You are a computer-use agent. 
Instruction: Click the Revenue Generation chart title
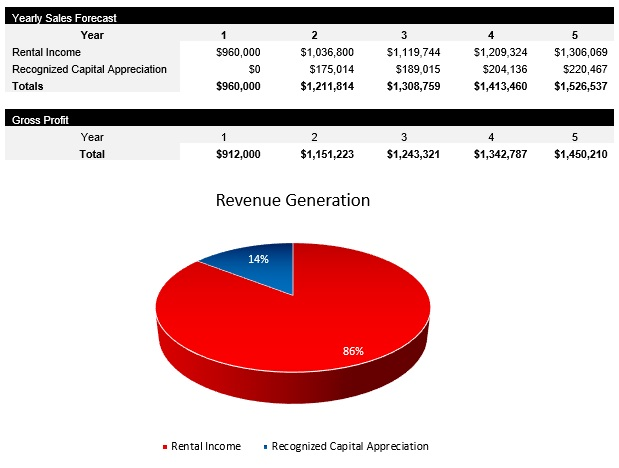click(293, 200)
